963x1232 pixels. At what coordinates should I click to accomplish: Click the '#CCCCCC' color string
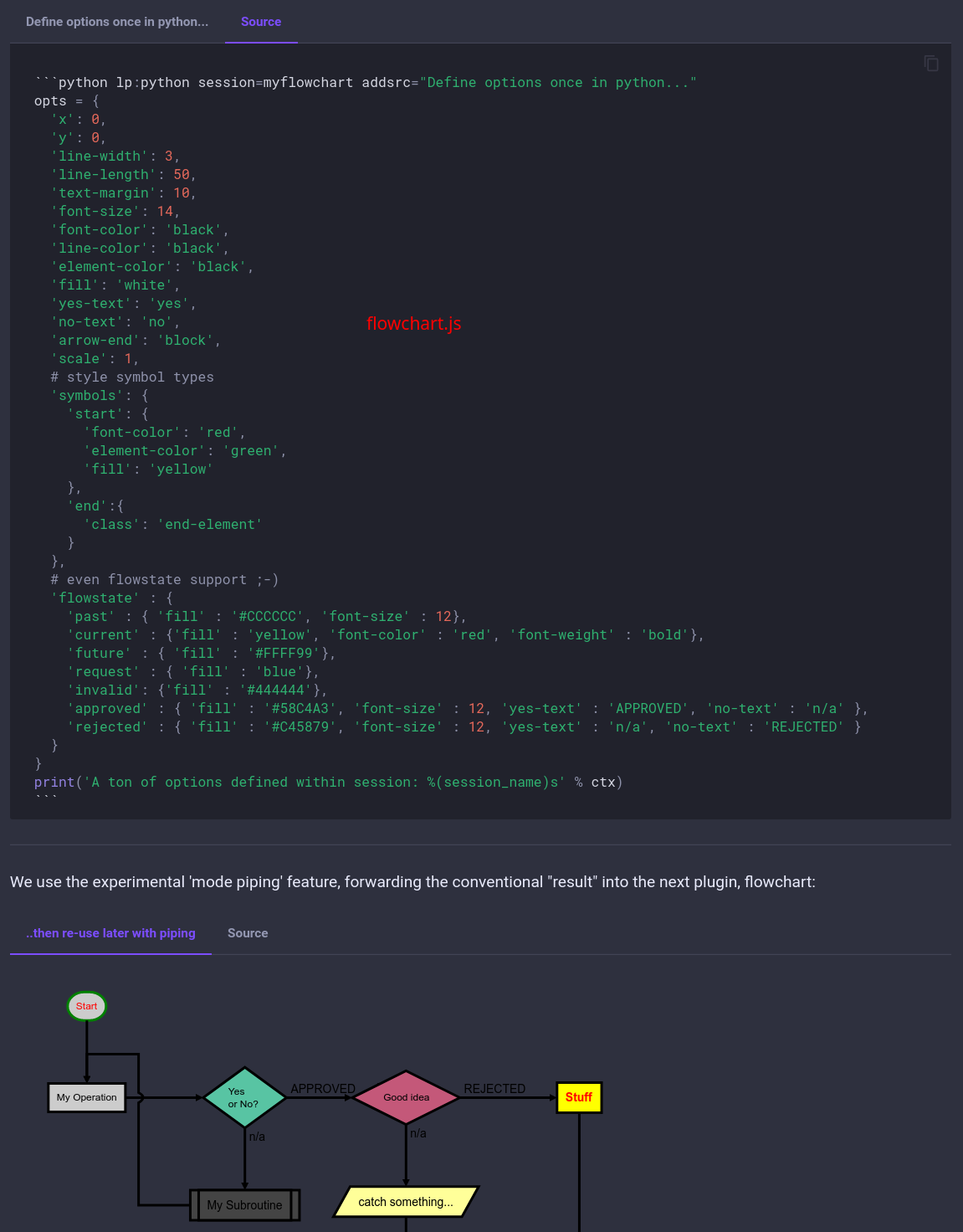coord(267,617)
